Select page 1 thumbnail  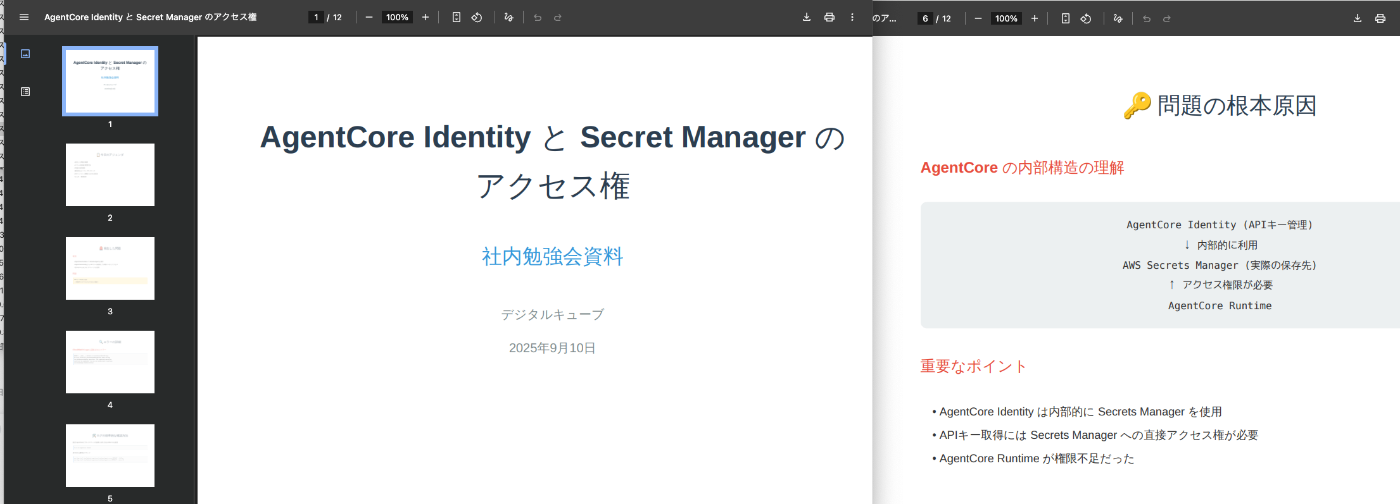point(110,81)
